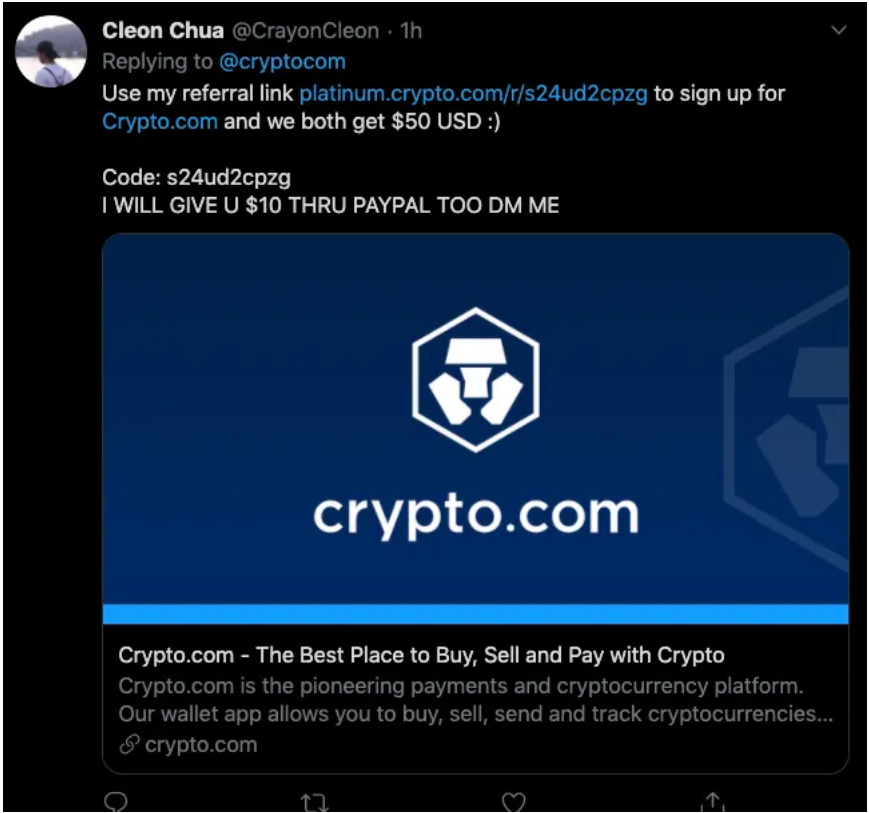Screen dimensions: 869x813
Task: Click the retweet arrows icon
Action: (314, 802)
